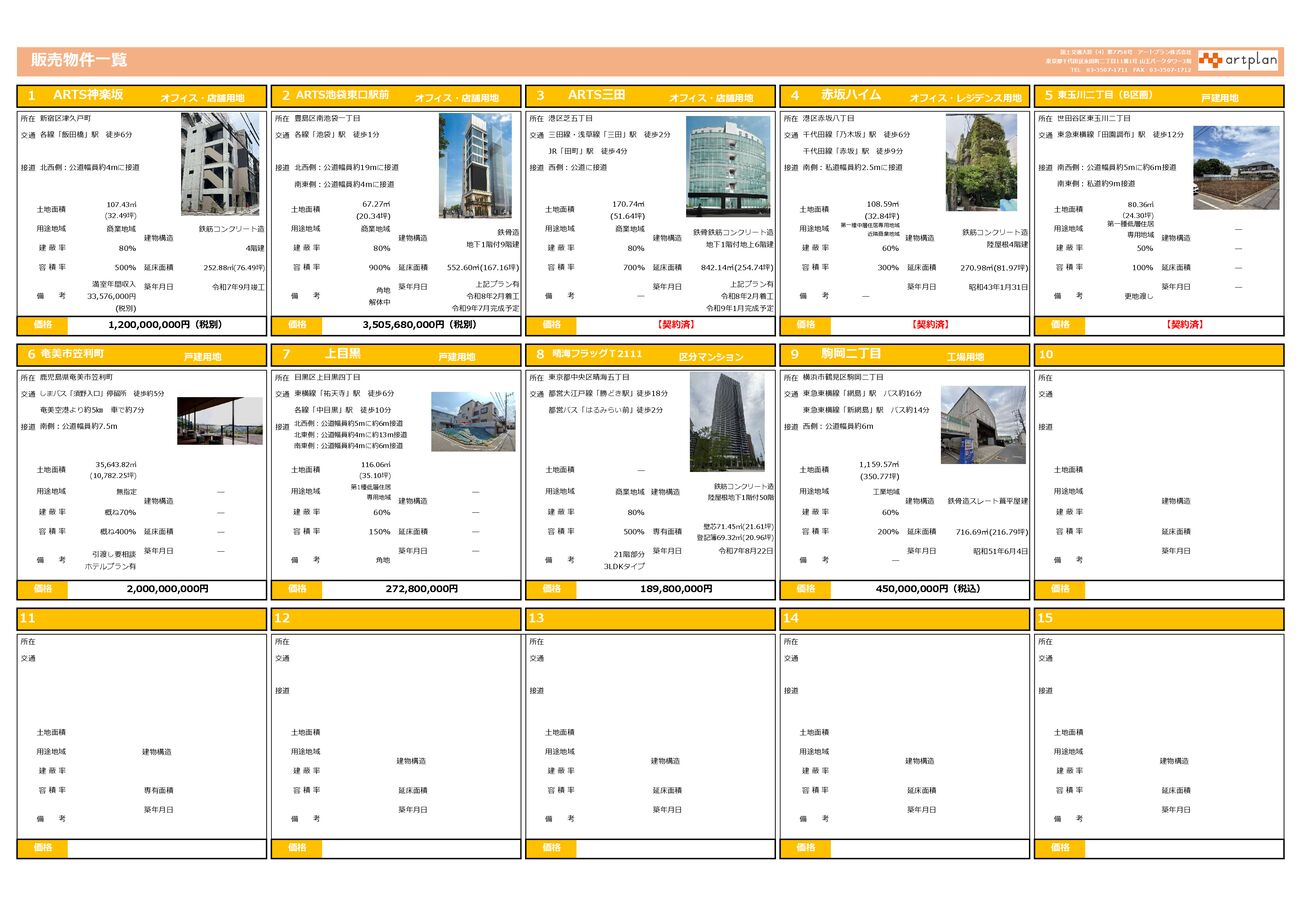Click the artplan logo
1300x919 pixels.
tap(1238, 61)
